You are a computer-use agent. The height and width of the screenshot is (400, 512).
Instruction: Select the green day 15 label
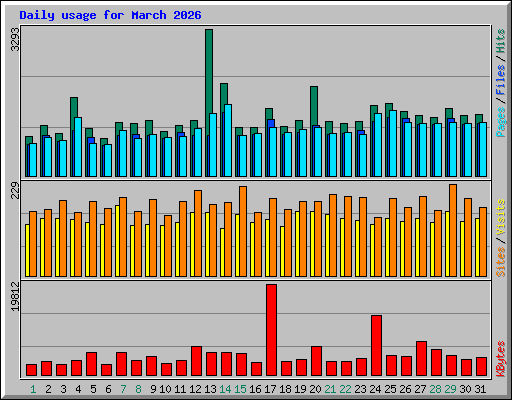(x=240, y=389)
